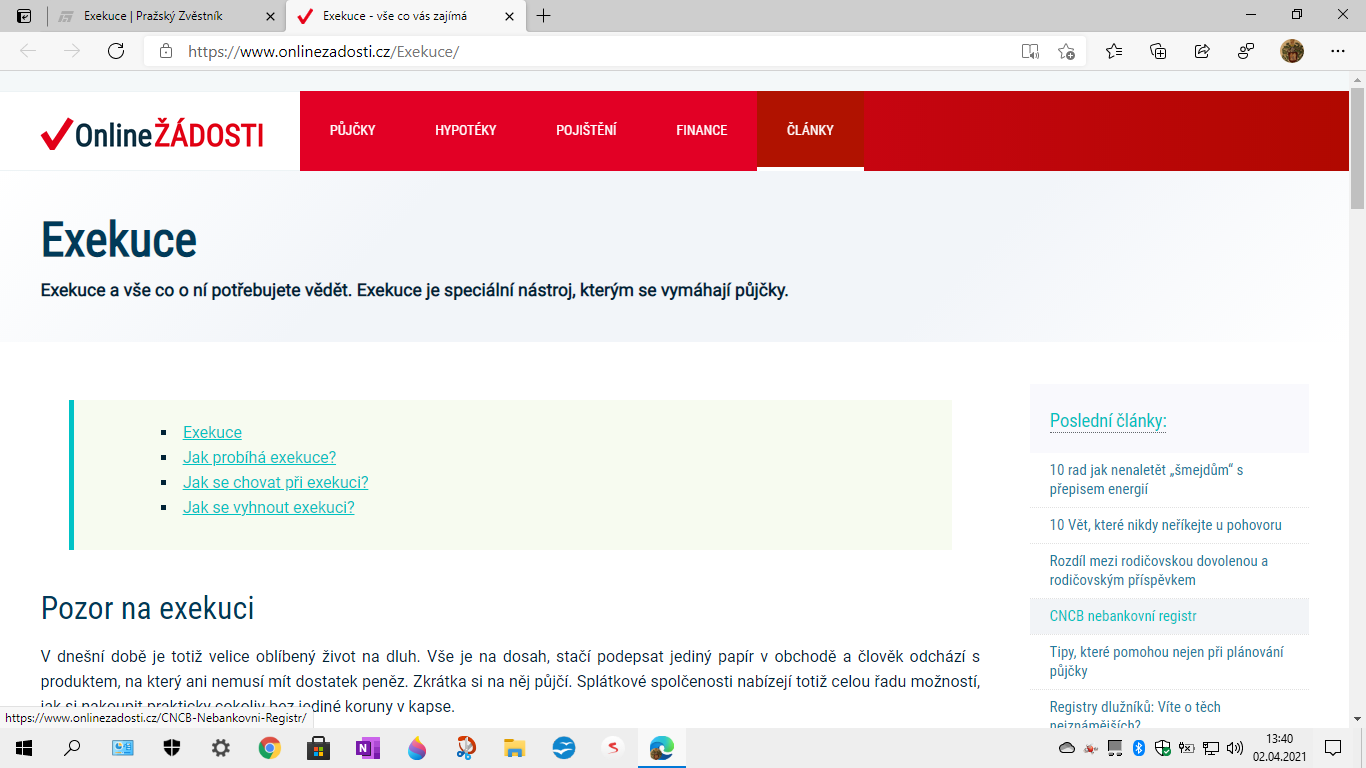This screenshot has height=768, width=1366.
Task: Open the Favorites list icon
Action: (1114, 51)
